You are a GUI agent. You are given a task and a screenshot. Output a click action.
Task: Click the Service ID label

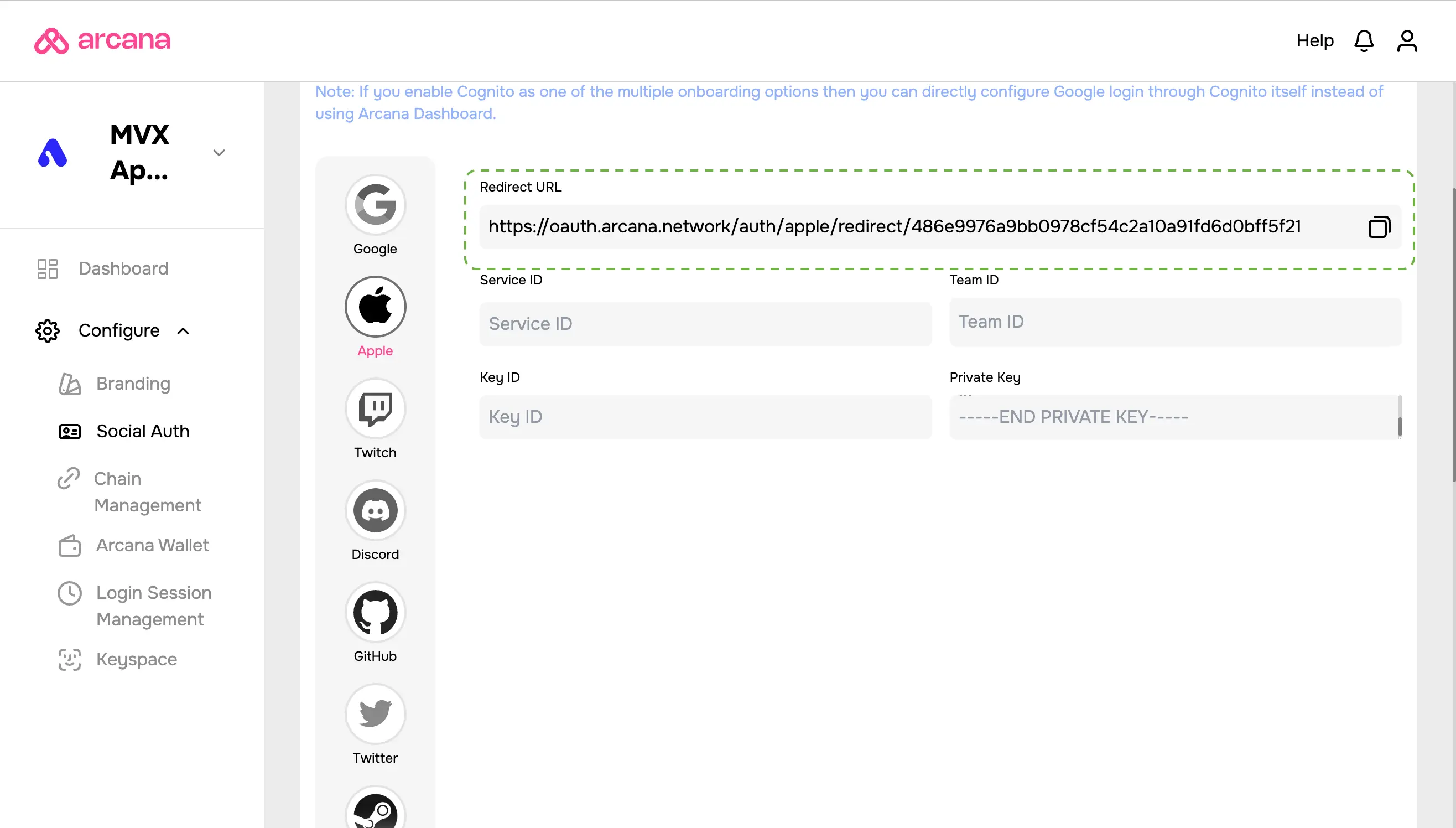(x=511, y=280)
